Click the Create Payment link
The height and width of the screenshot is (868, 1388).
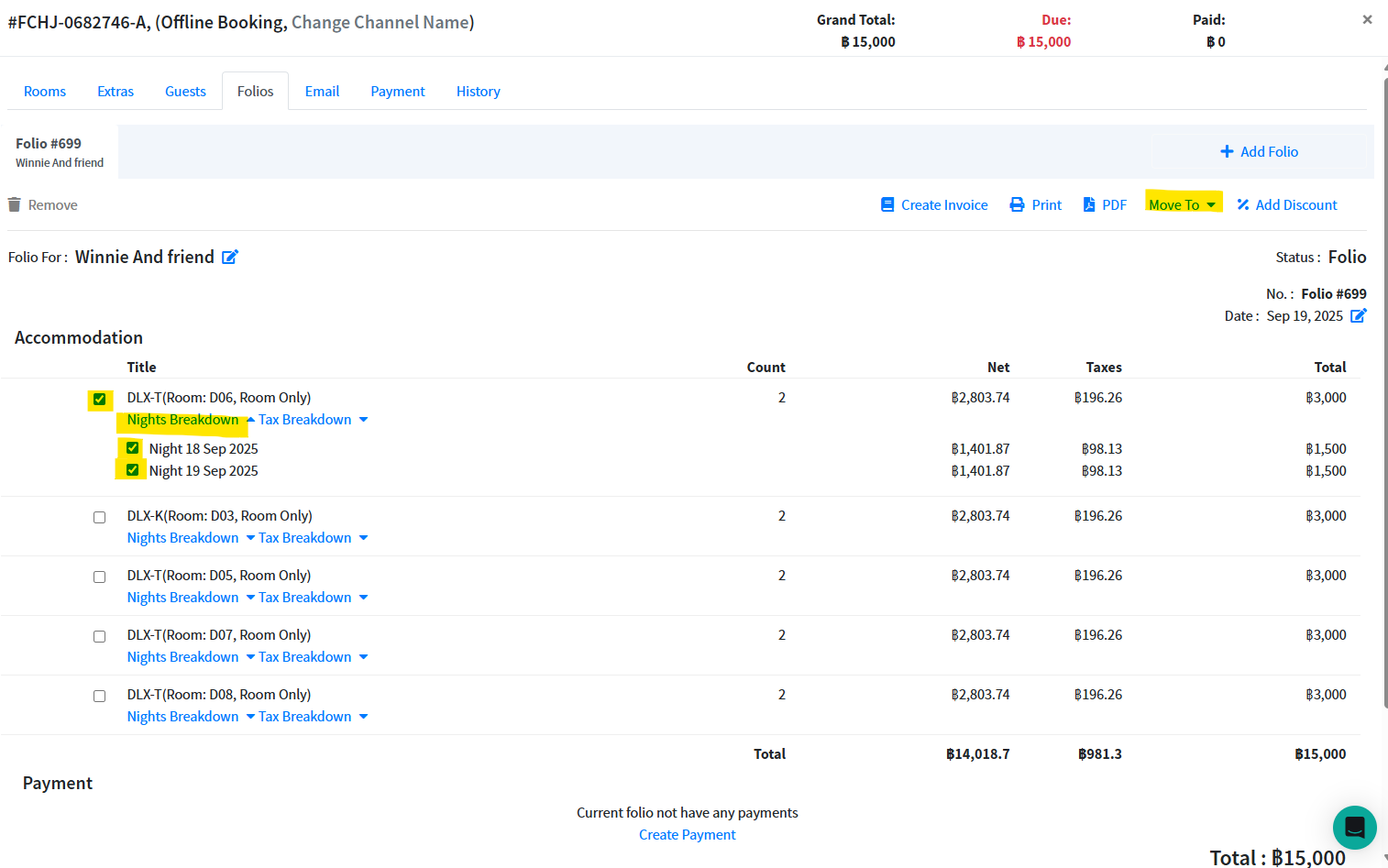(x=687, y=835)
